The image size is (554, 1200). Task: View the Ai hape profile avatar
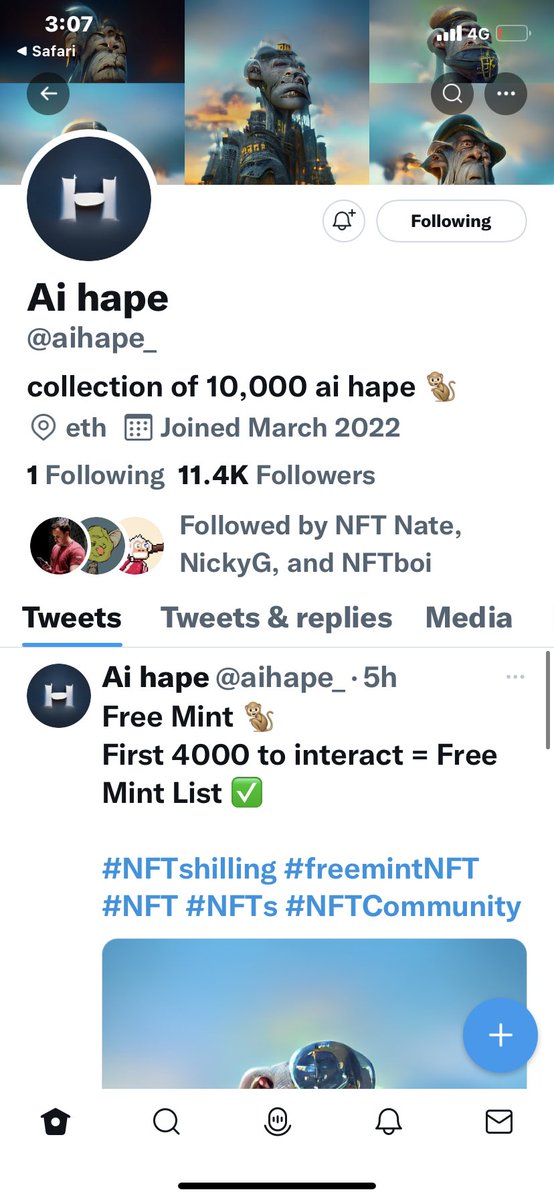pyautogui.click(x=89, y=196)
